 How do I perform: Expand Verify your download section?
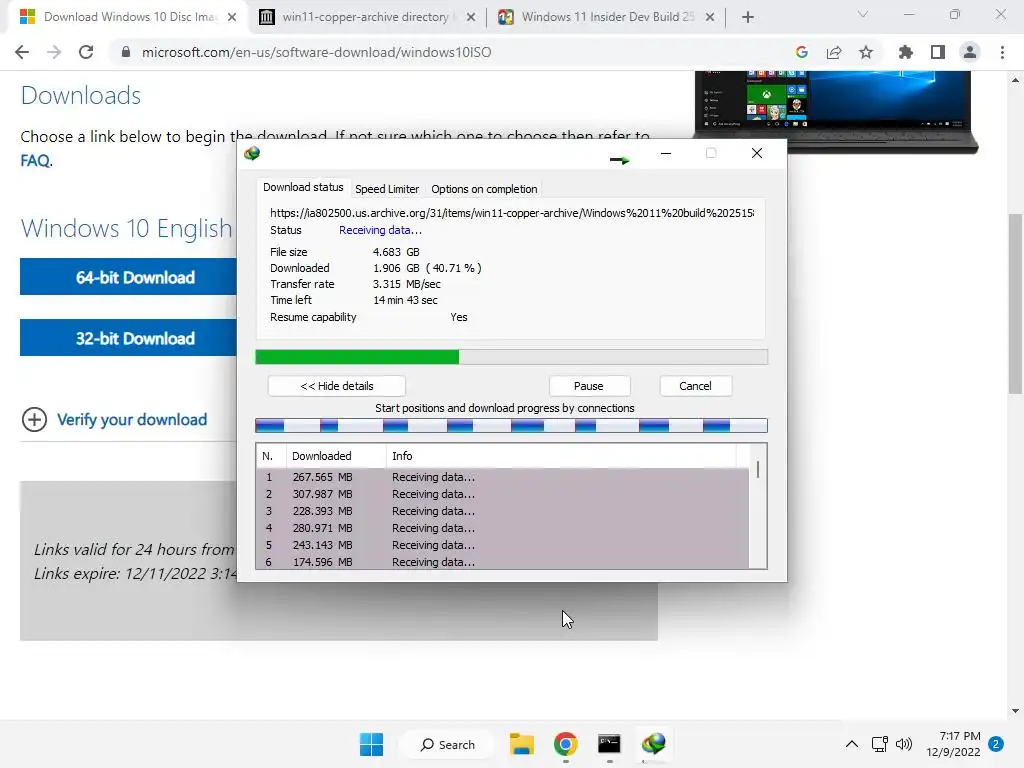[114, 419]
